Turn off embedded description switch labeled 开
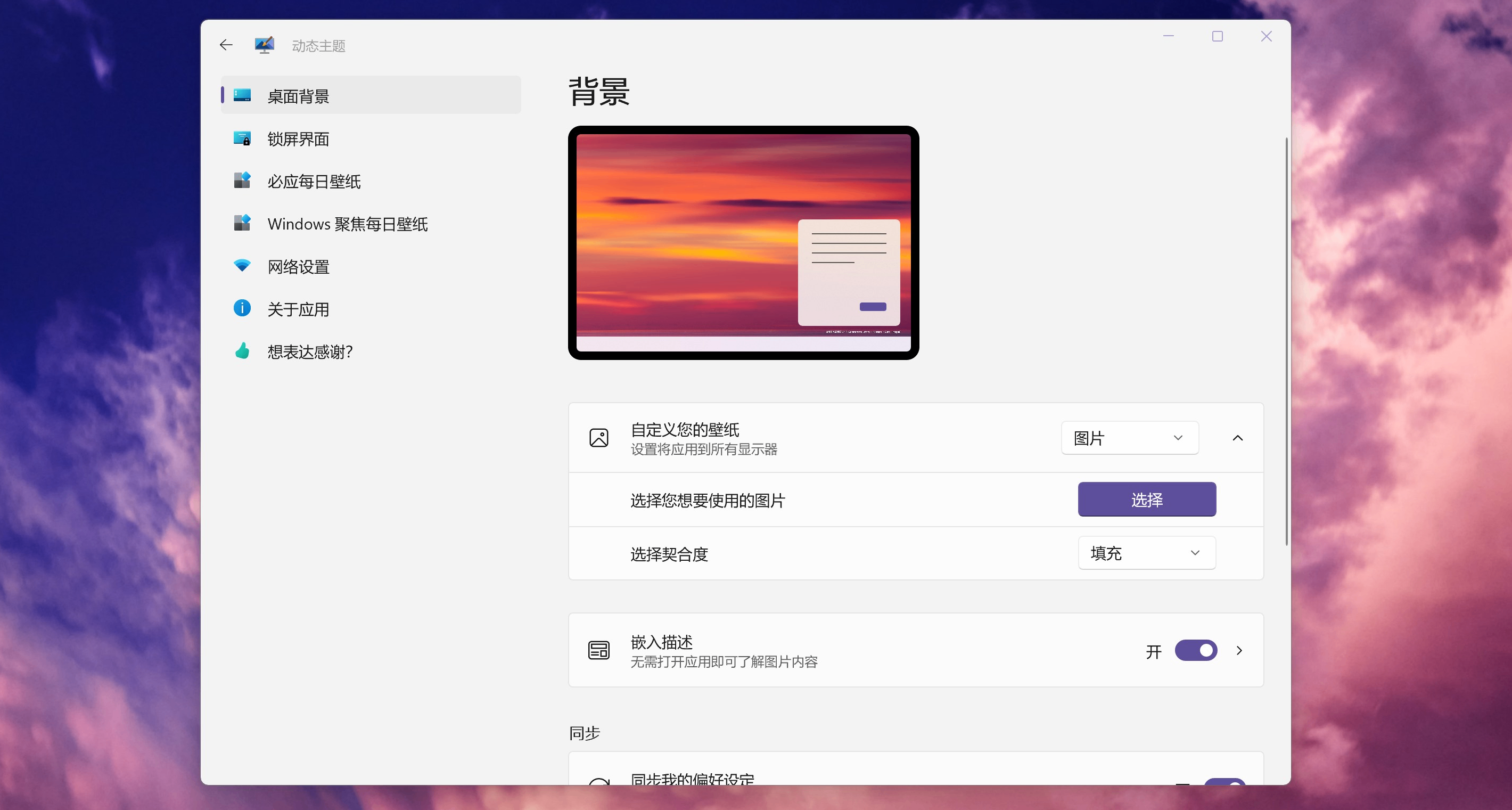The height and width of the screenshot is (810, 1512). click(1196, 650)
